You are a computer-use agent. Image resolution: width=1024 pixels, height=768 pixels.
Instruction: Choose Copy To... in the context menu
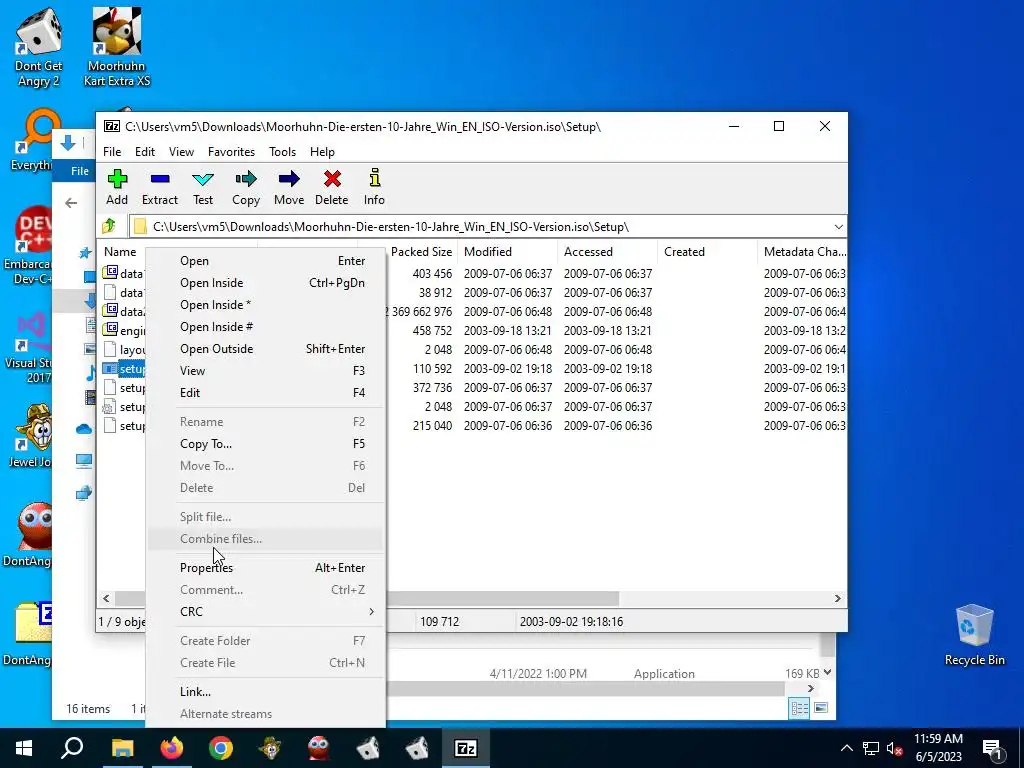point(266,443)
